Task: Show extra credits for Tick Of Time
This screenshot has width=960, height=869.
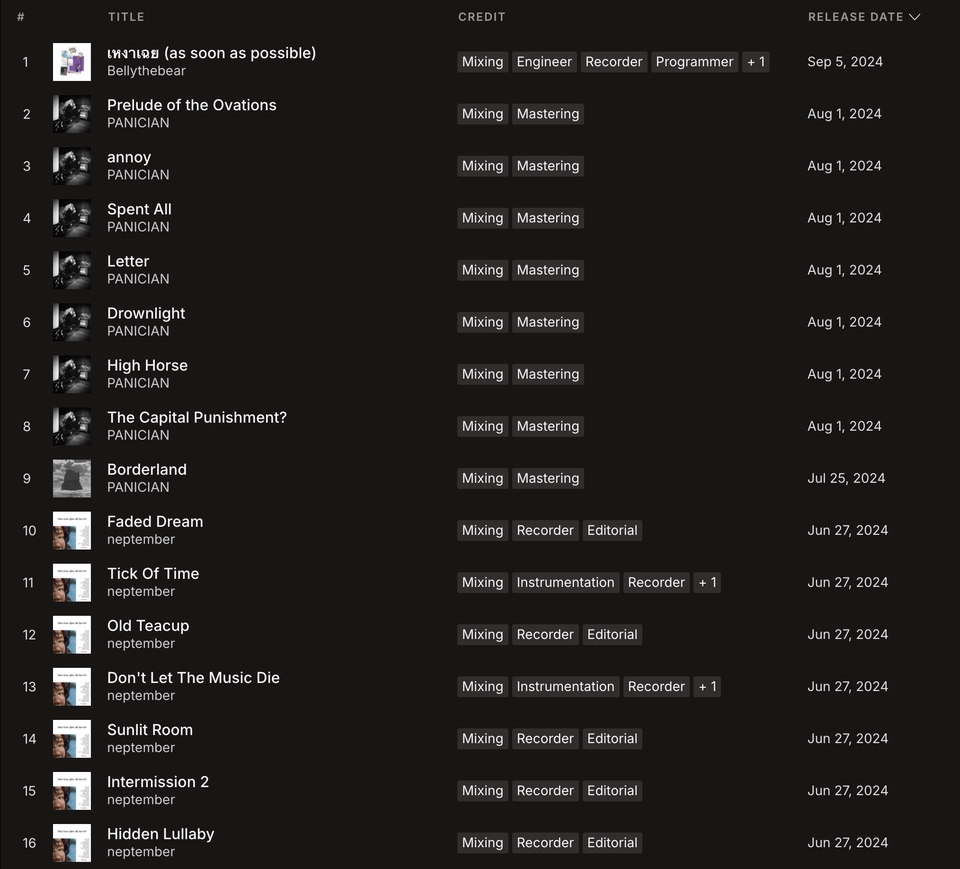Action: pos(707,582)
